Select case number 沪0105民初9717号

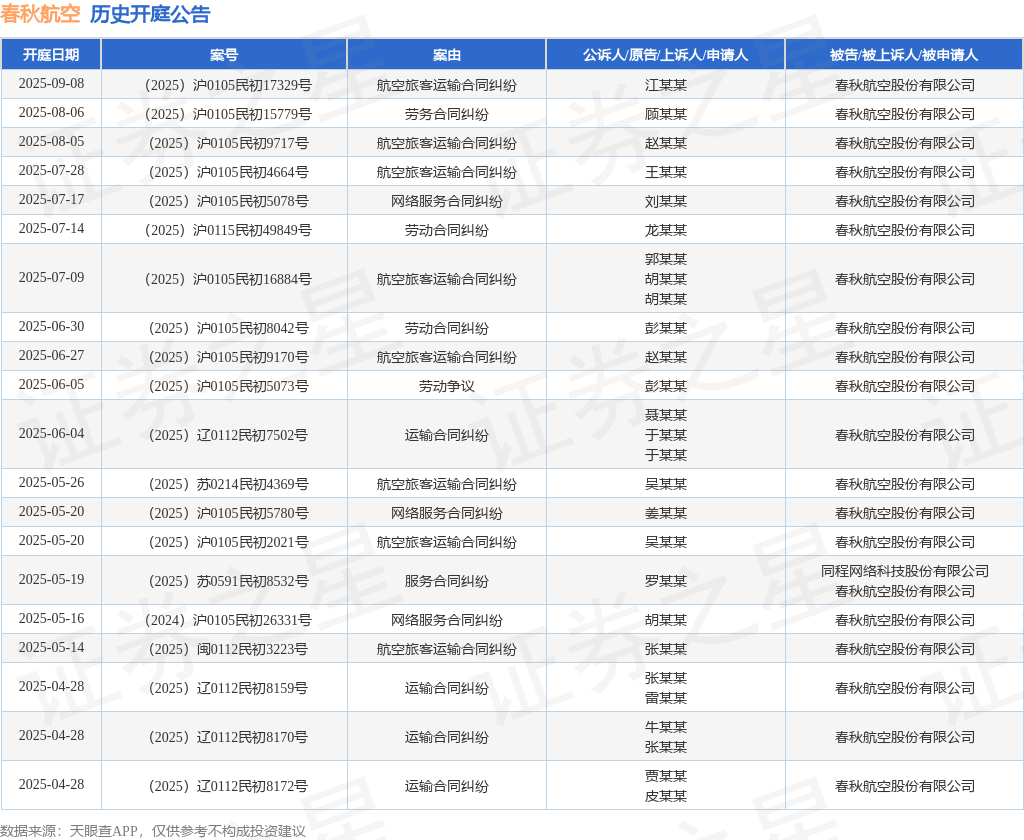coord(229,143)
